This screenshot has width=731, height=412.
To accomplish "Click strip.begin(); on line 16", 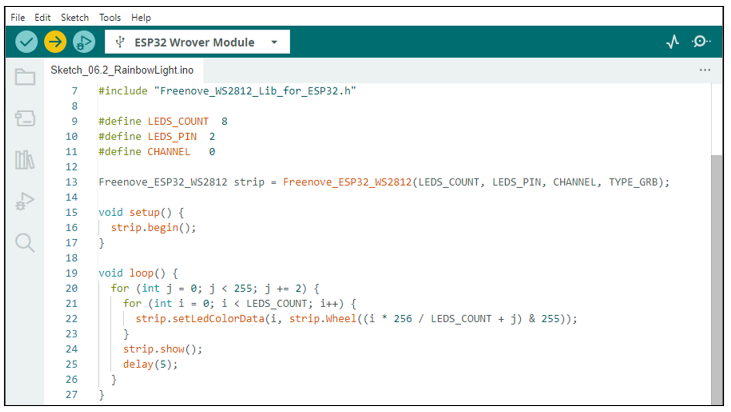I will point(153,228).
